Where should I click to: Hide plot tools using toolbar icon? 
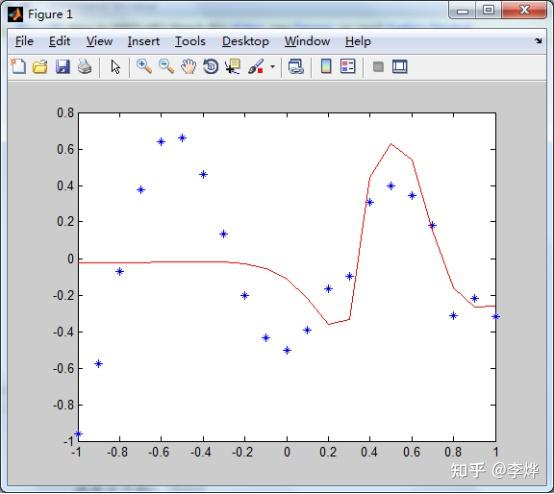click(378, 66)
